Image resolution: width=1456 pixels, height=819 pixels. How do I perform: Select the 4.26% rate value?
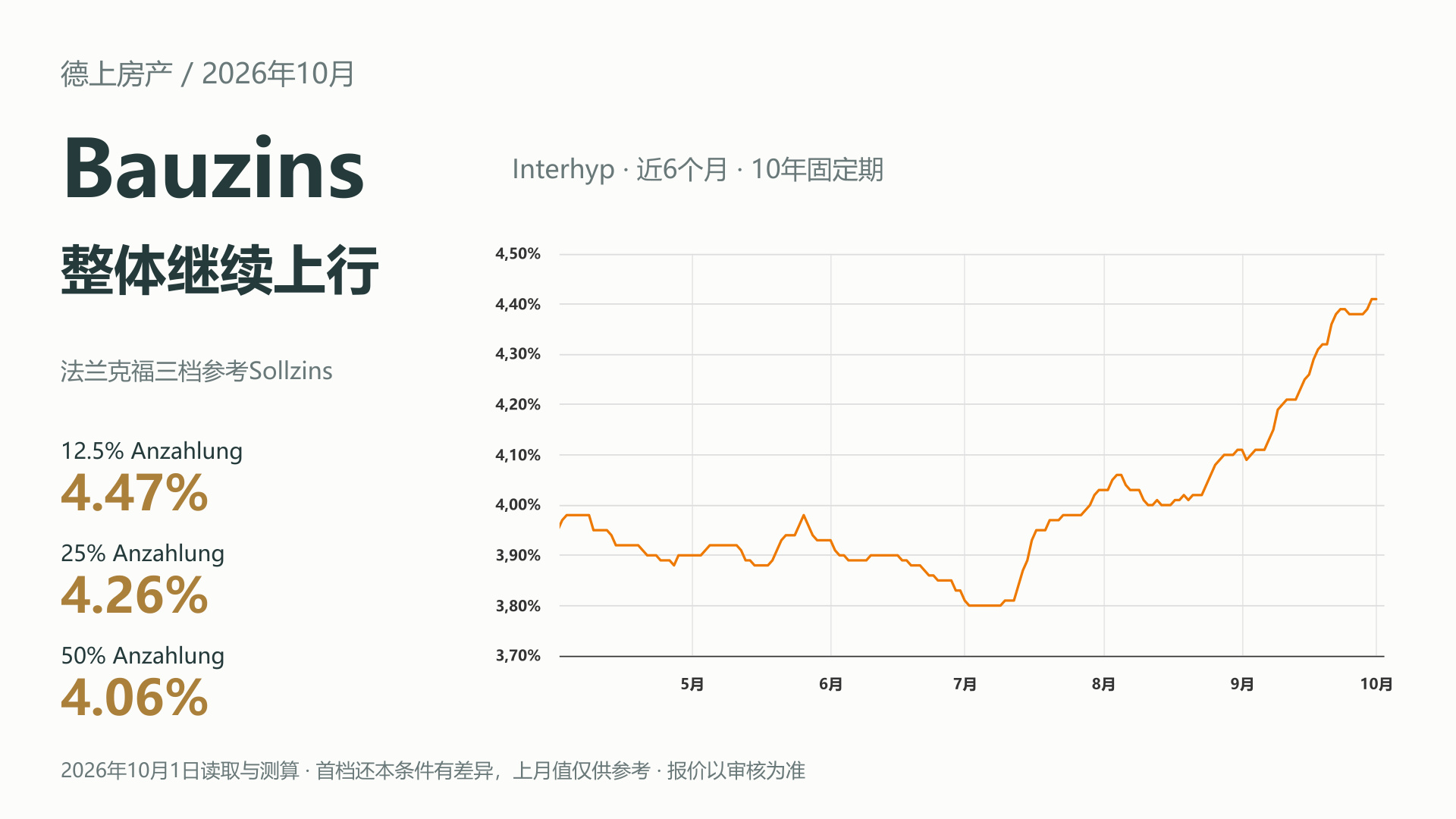click(x=134, y=595)
